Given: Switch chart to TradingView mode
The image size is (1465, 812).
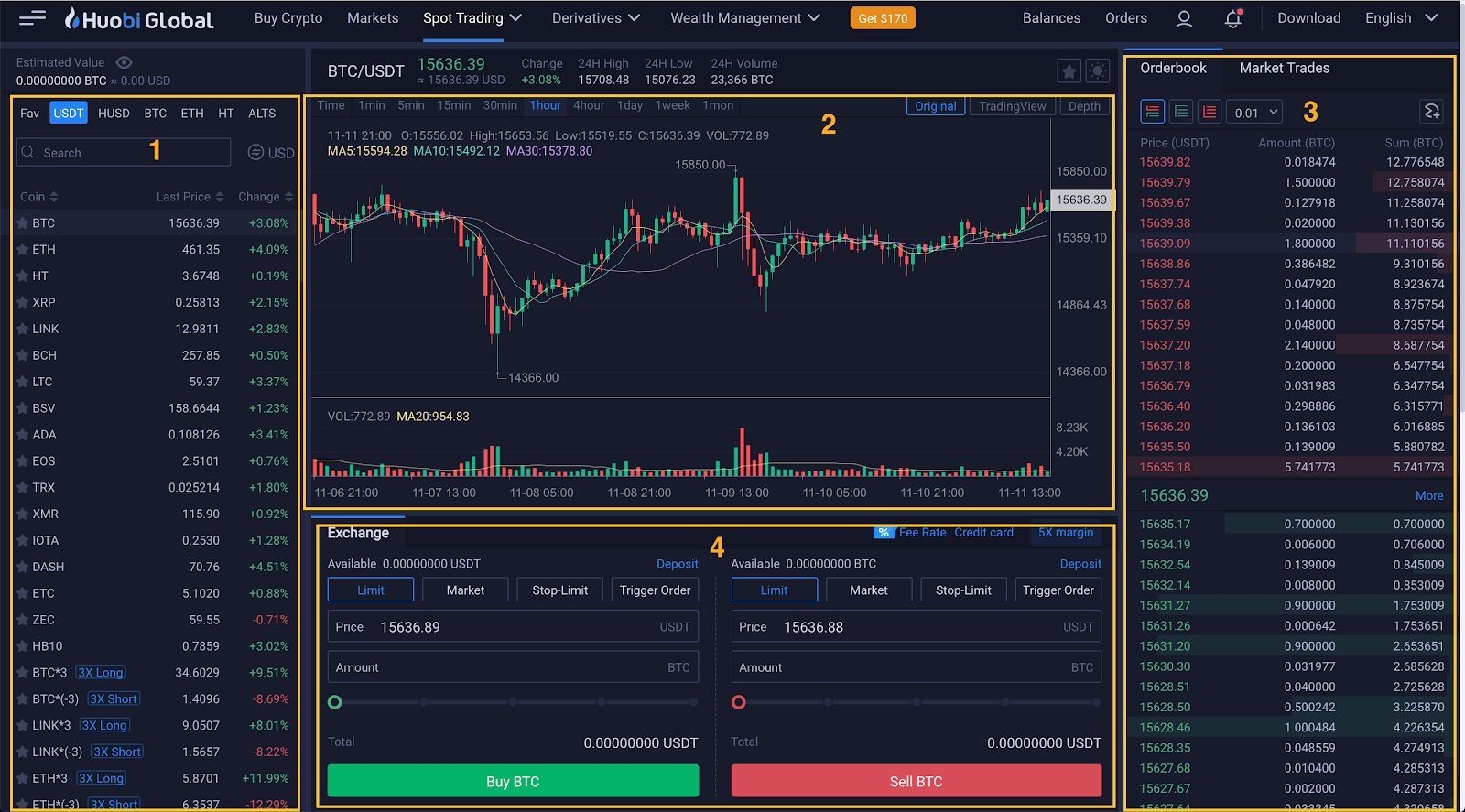Looking at the screenshot, I should [x=1013, y=106].
